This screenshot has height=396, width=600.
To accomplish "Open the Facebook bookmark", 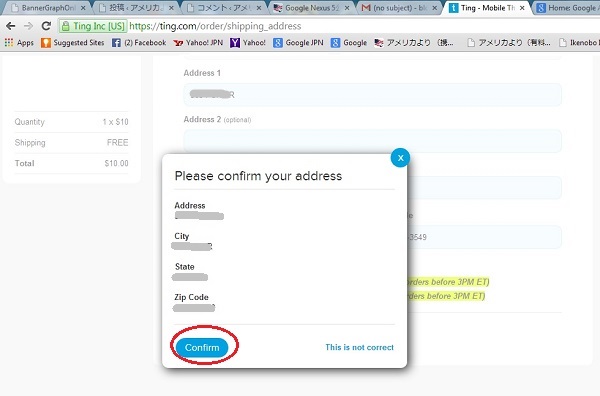I will click(139, 43).
